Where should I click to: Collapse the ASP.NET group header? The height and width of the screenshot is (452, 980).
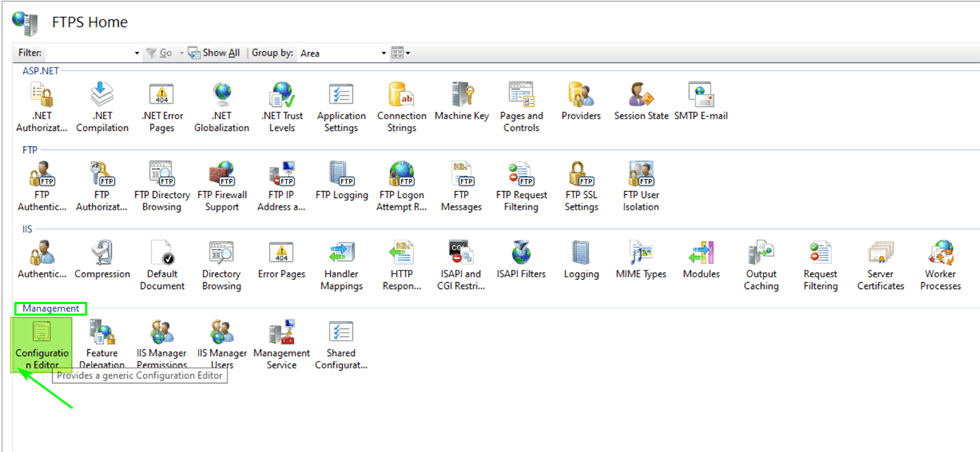point(41,71)
